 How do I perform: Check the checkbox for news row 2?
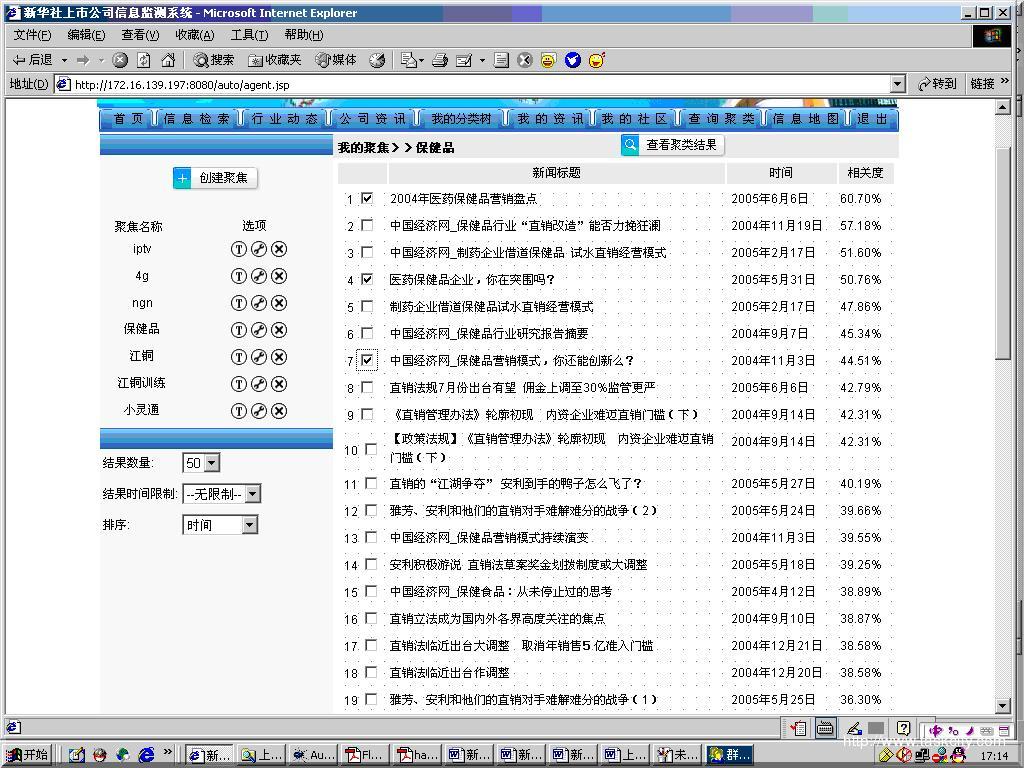[x=367, y=225]
